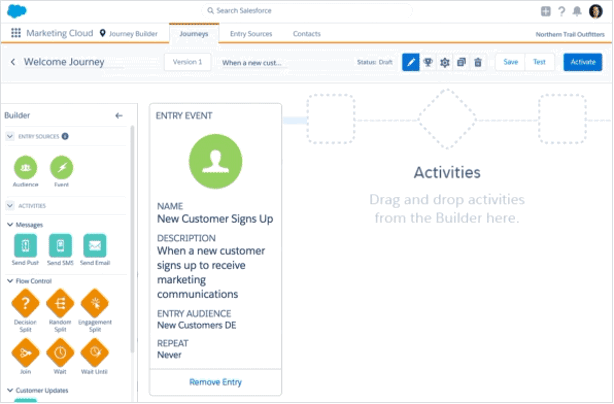Open the user profile avatar
The image size is (614, 404).
[596, 11]
